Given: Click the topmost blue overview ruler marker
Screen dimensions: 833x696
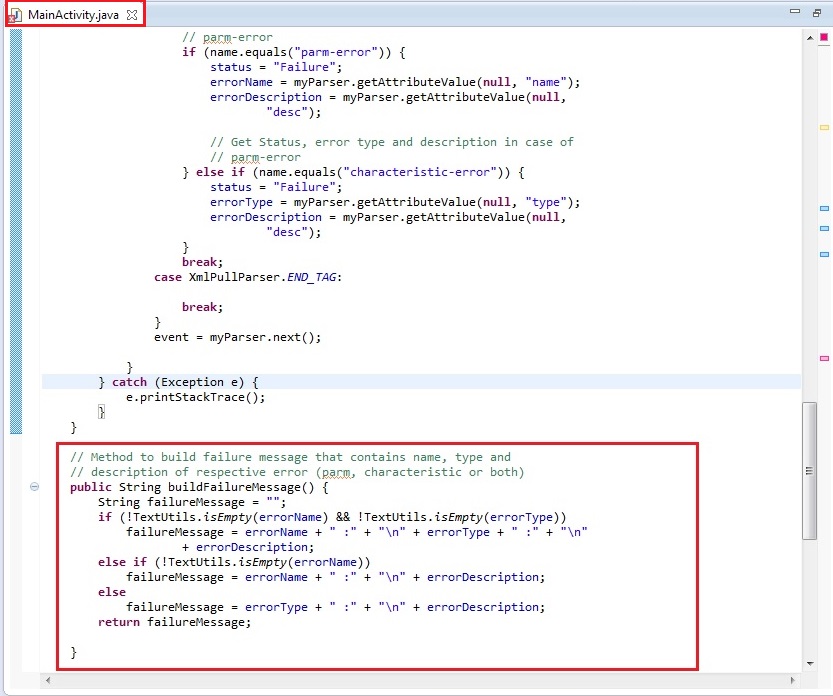Looking at the screenshot, I should [x=824, y=208].
